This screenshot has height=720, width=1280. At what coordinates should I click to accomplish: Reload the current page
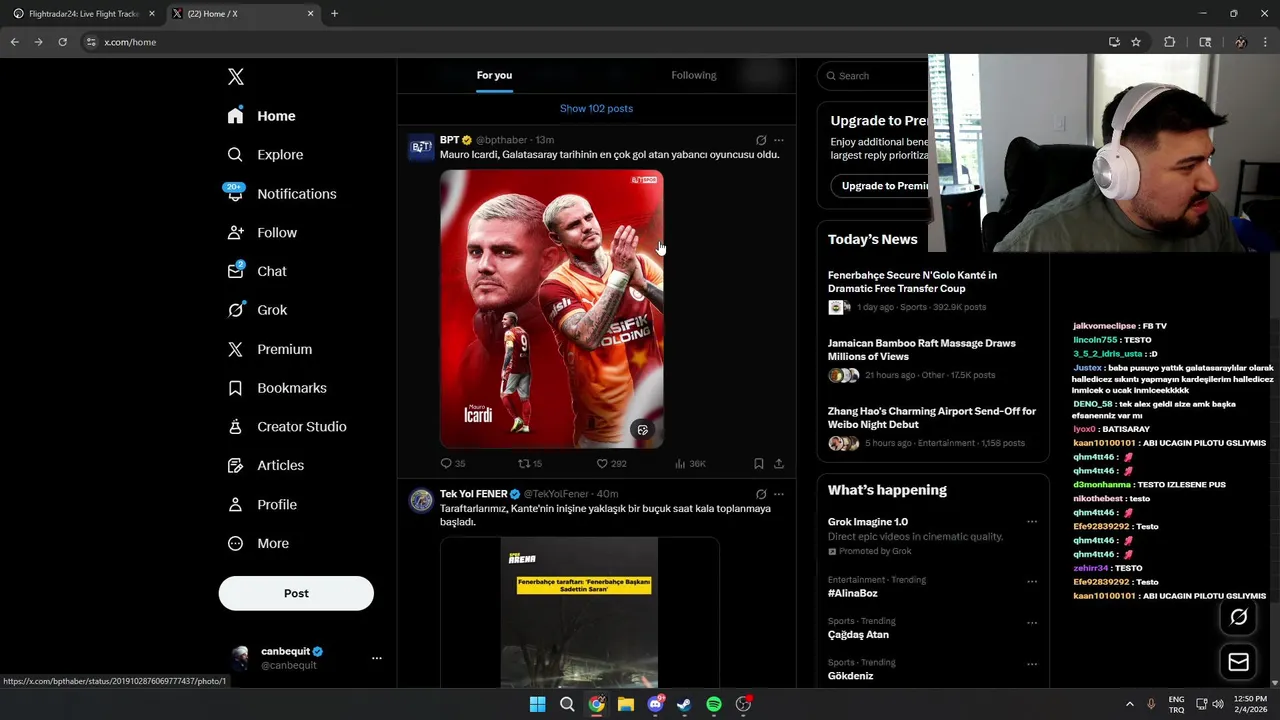(x=62, y=42)
